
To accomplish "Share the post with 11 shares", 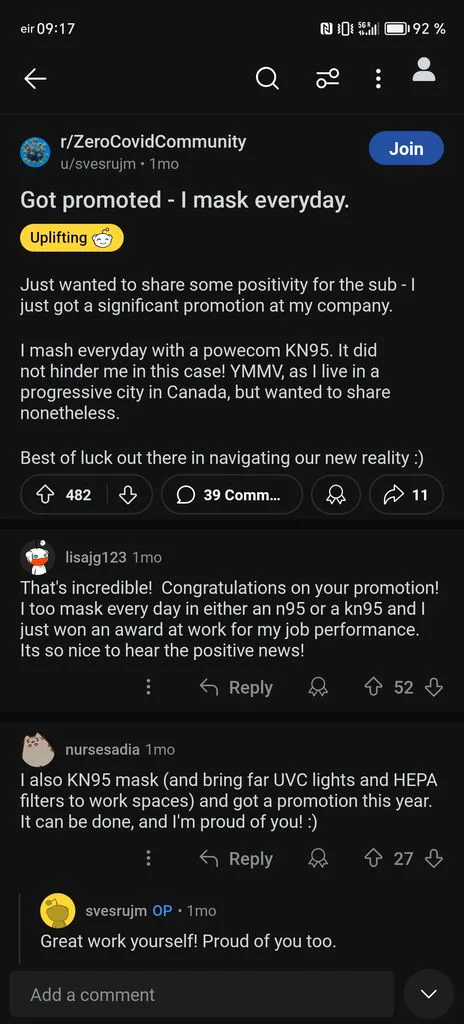I will point(406,495).
